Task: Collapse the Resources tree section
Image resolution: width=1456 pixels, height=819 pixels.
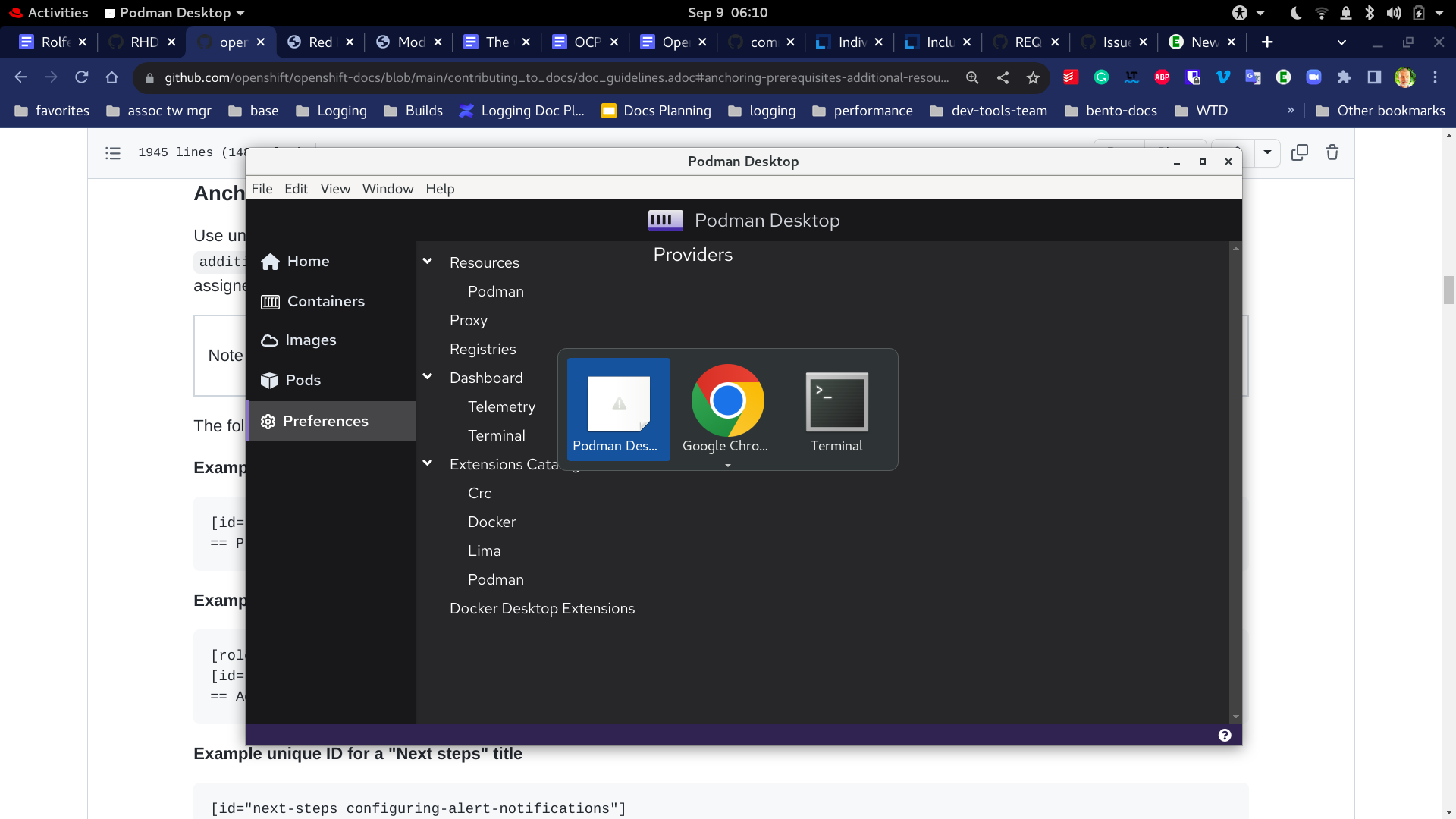Action: click(x=428, y=262)
